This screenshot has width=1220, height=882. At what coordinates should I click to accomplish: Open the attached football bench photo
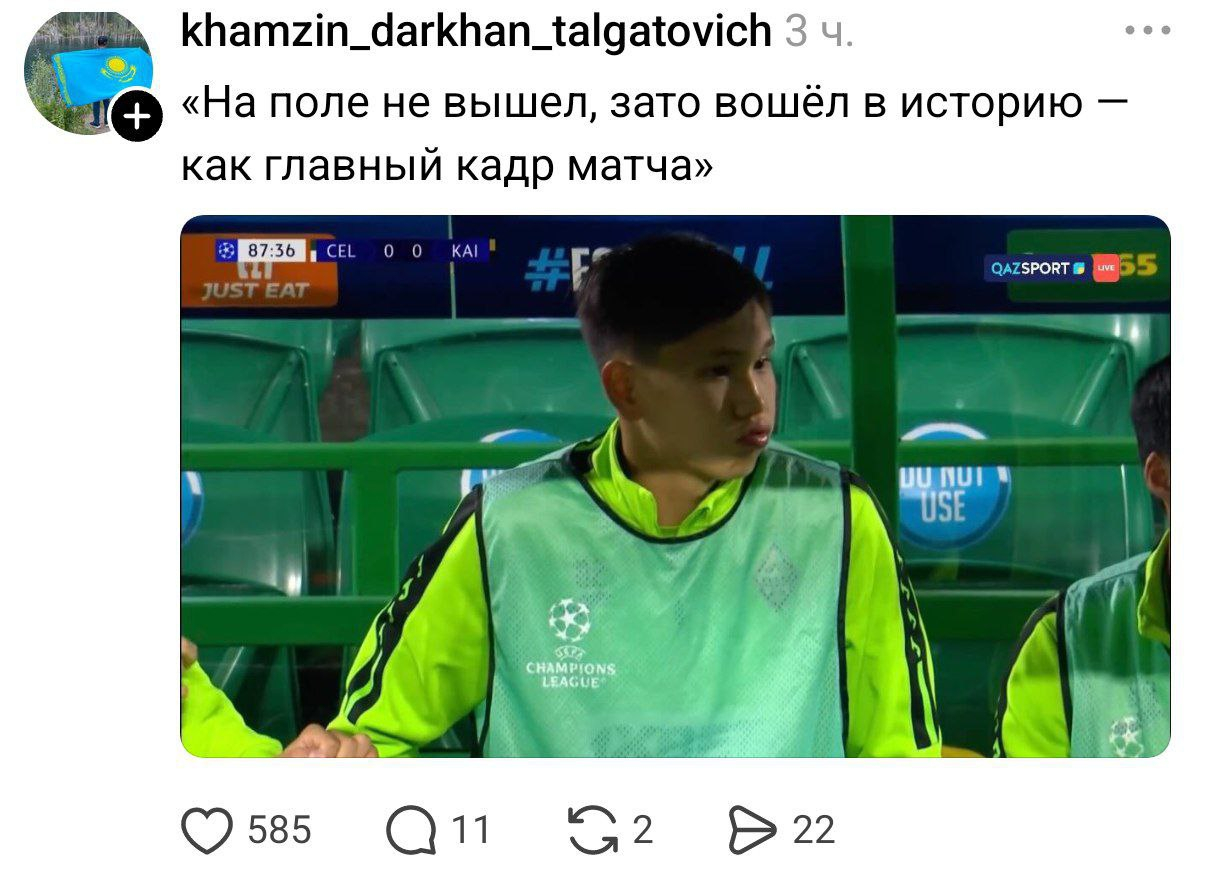[675, 486]
